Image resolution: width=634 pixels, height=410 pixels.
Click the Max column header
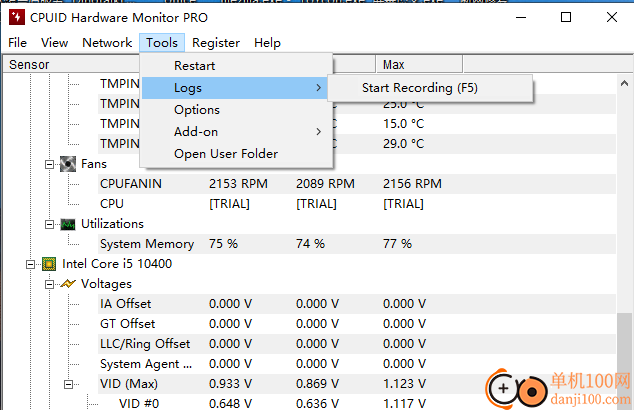click(x=419, y=65)
